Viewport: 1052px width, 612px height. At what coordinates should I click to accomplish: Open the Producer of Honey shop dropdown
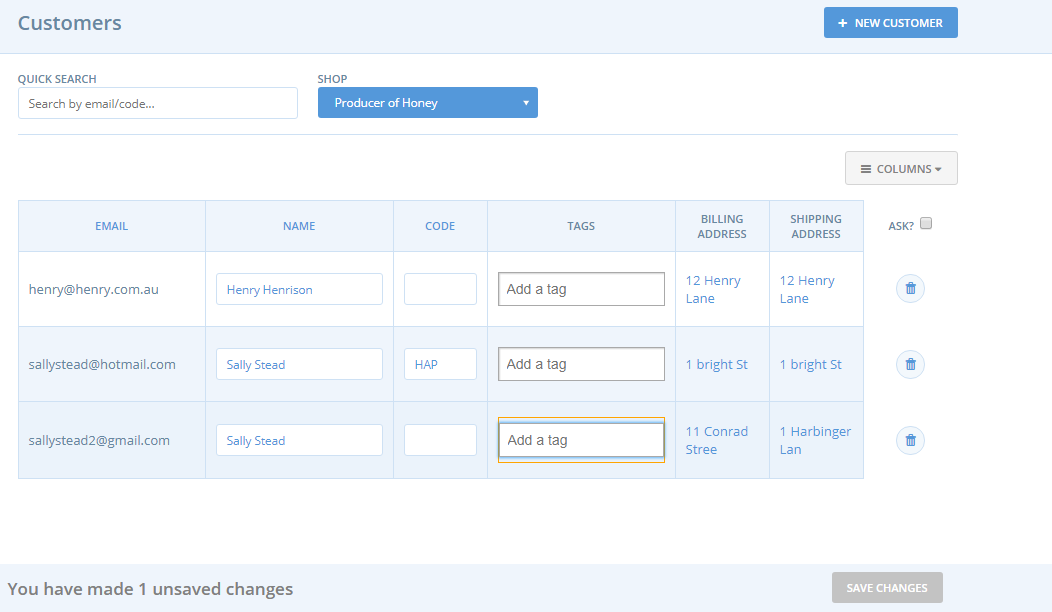427,103
